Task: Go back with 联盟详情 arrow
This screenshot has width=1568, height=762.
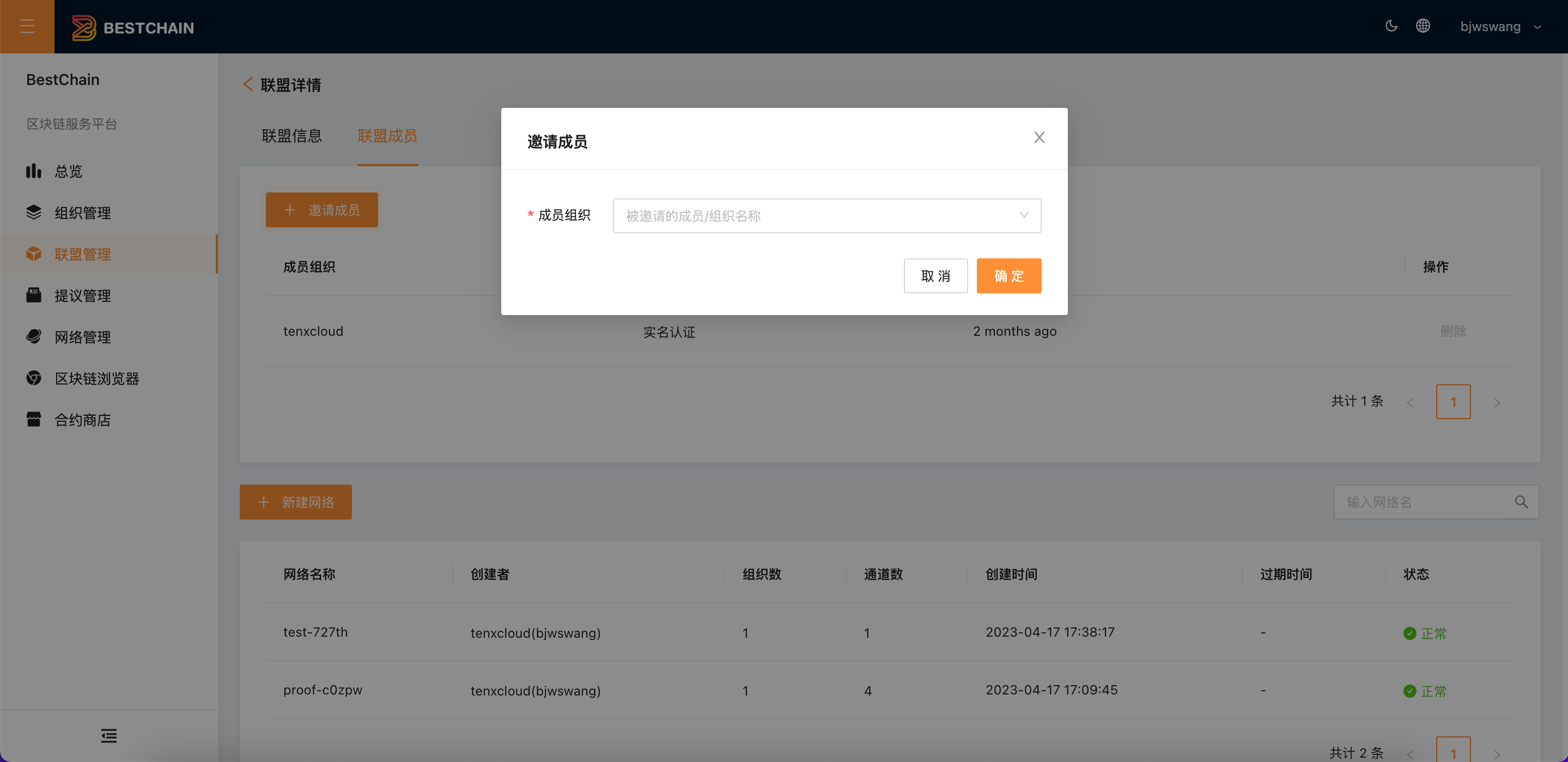Action: point(248,84)
